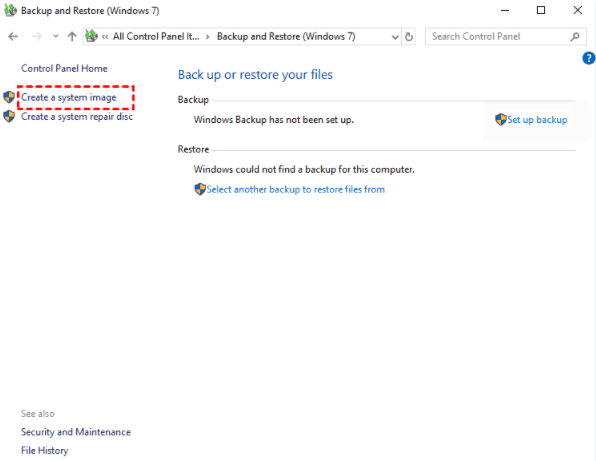Select Create a system repair disc
The image size is (596, 461).
click(x=77, y=117)
